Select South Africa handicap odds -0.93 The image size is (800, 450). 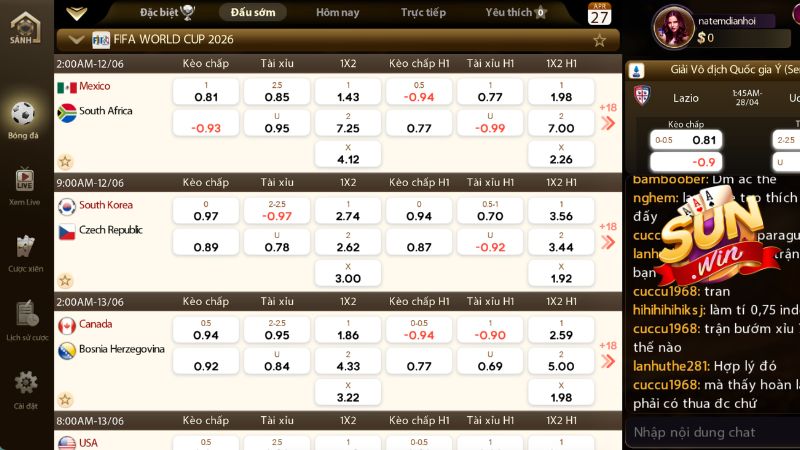[x=206, y=123]
